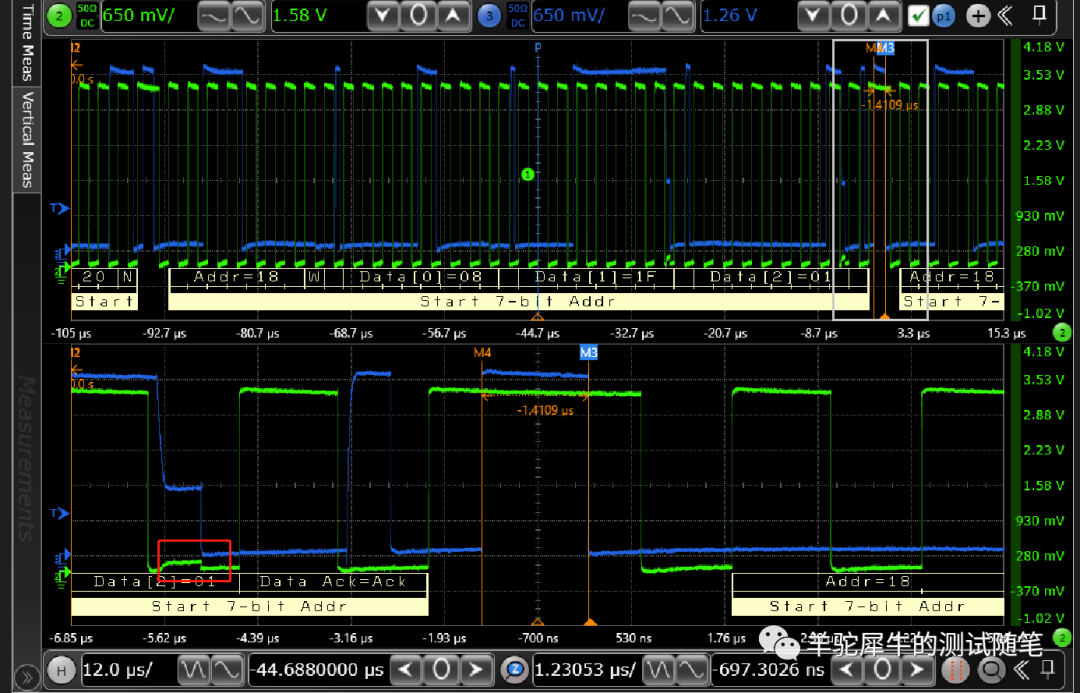1080x693 pixels.
Task: Shift main horizontal position left
Action: [405, 669]
